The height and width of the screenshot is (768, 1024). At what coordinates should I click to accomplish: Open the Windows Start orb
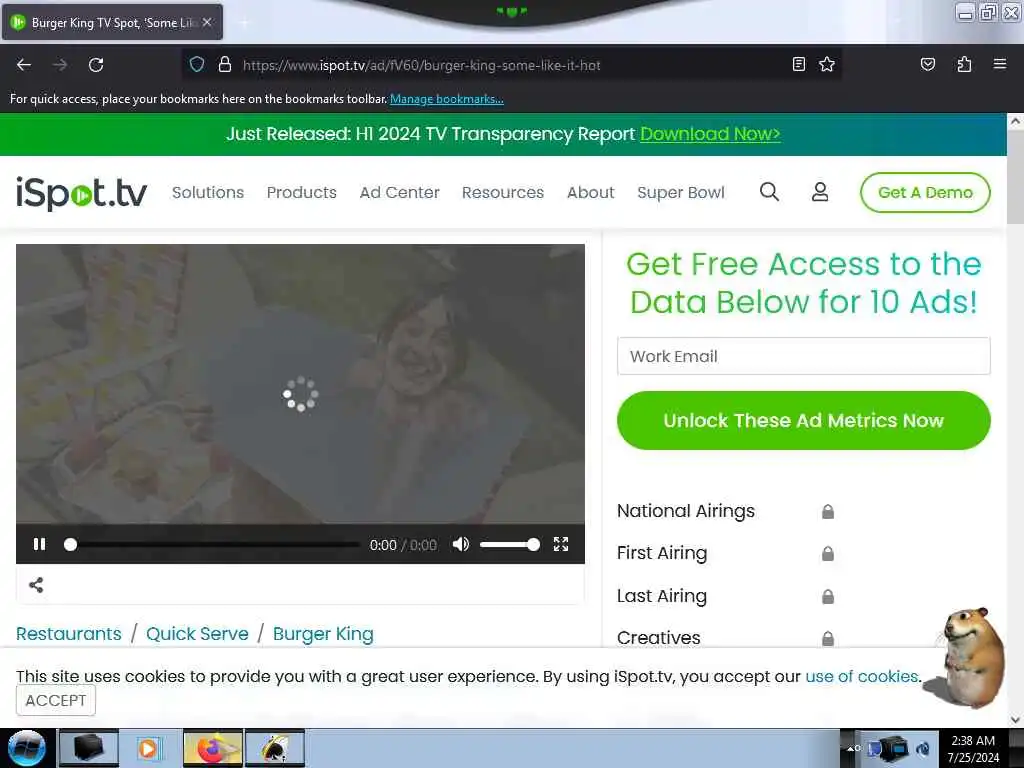(x=26, y=748)
